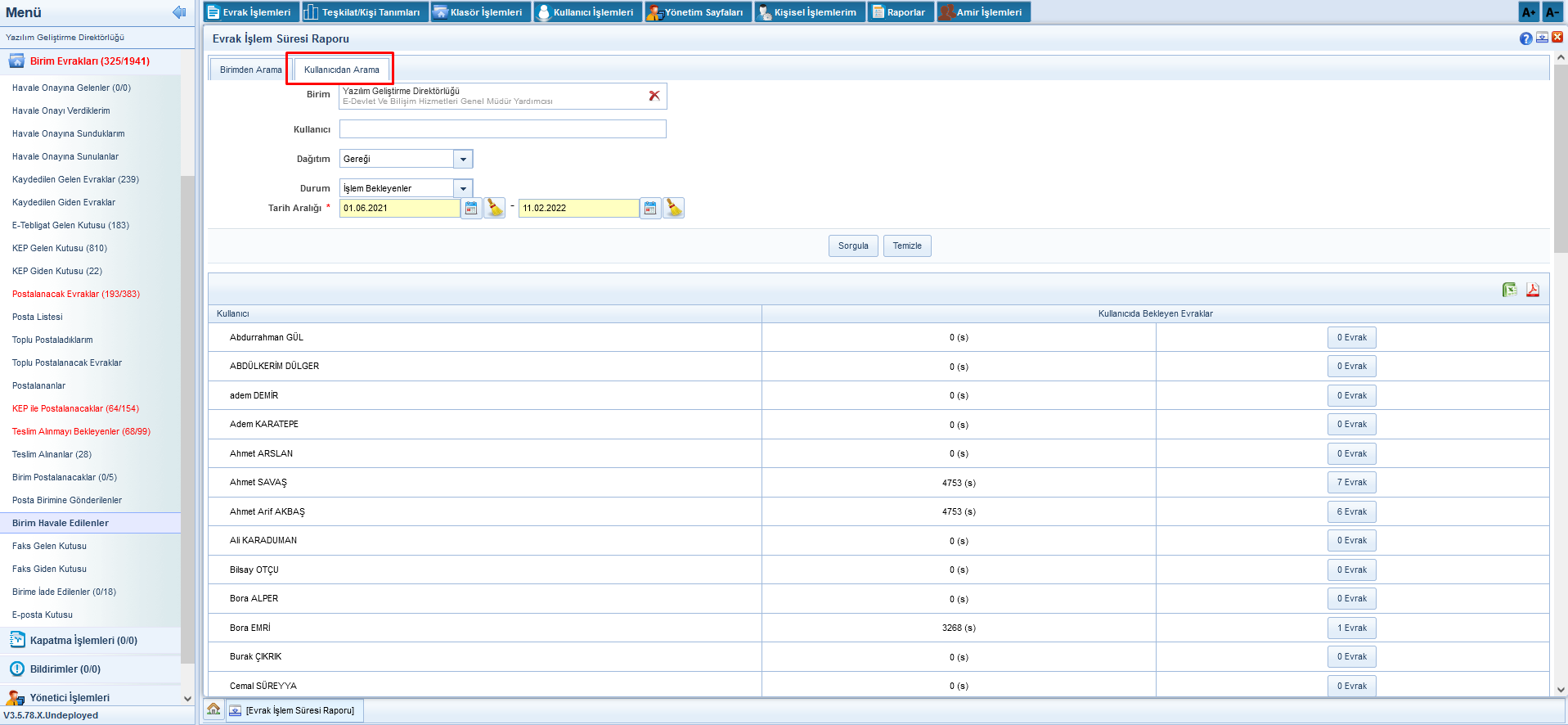Screen dimensions: 1568x725
Task: Open the Dağıtım dropdown
Action: (463, 160)
